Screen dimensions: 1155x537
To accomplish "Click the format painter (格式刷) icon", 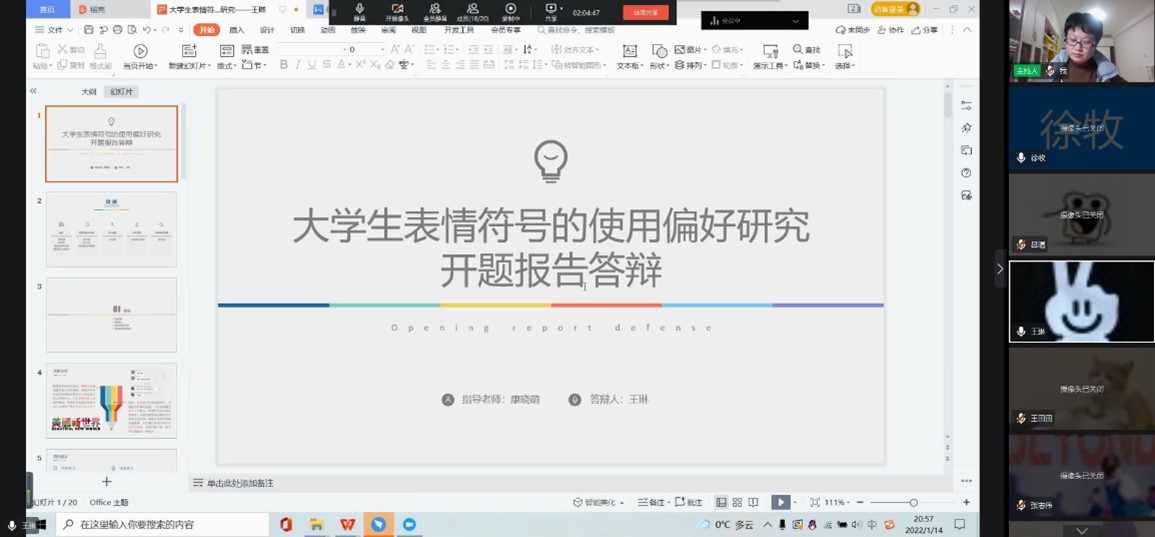I will [100, 52].
